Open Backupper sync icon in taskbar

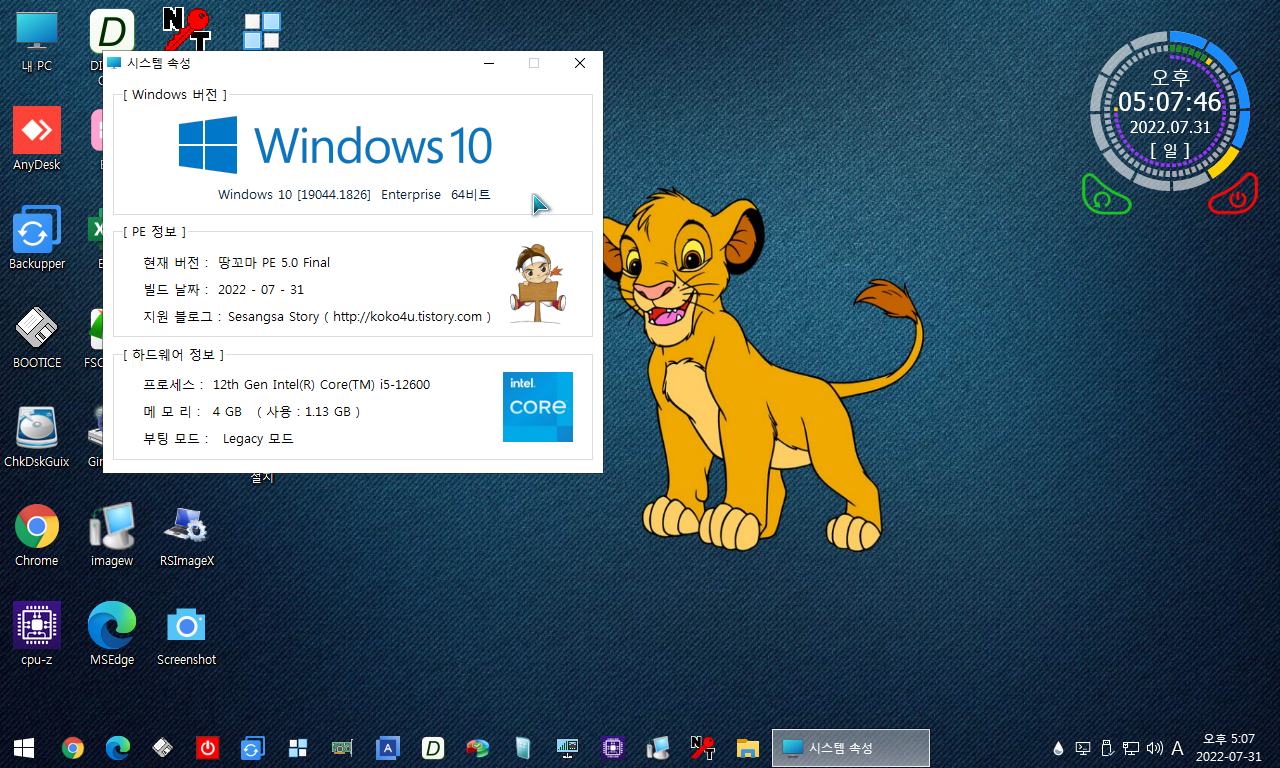[x=253, y=747]
